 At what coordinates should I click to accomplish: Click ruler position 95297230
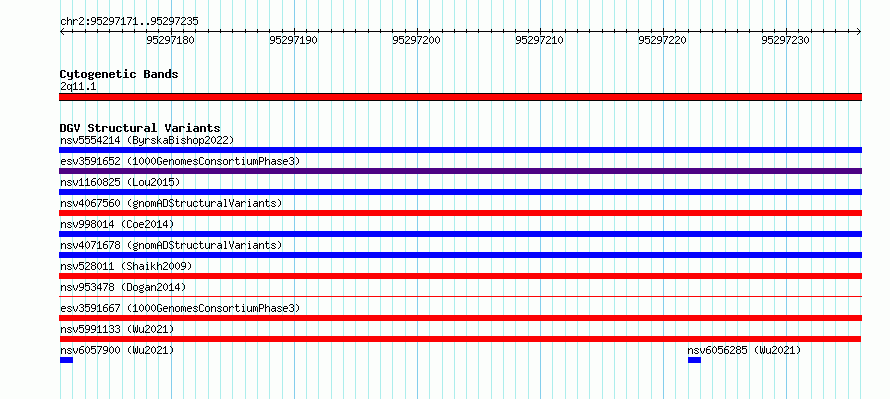(786, 40)
